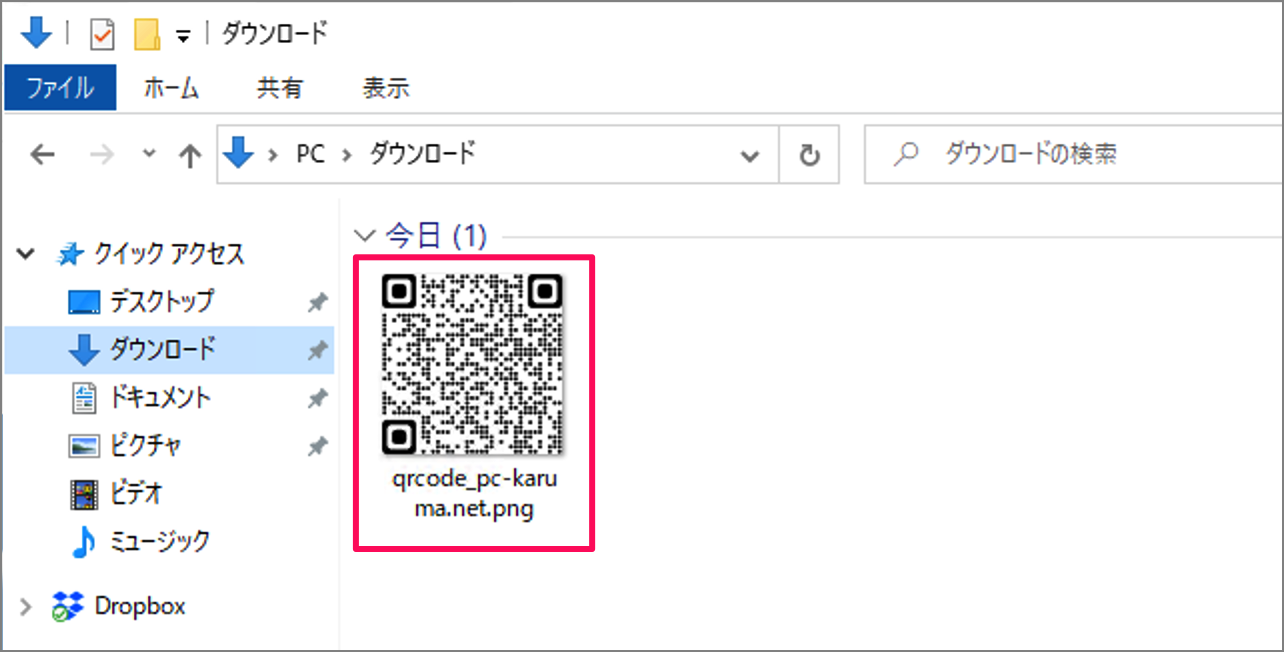
Task: Click the back navigation arrow
Action: 41,154
